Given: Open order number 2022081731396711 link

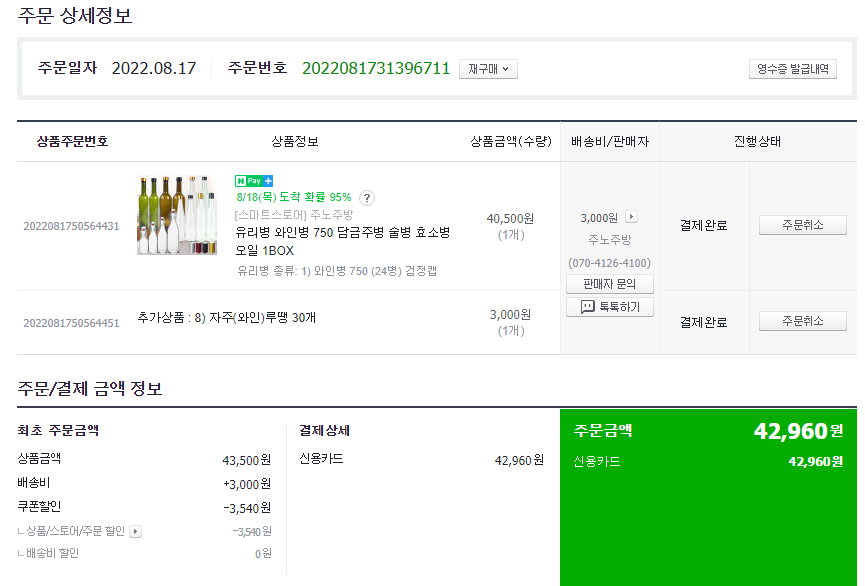Looking at the screenshot, I should click(x=376, y=68).
